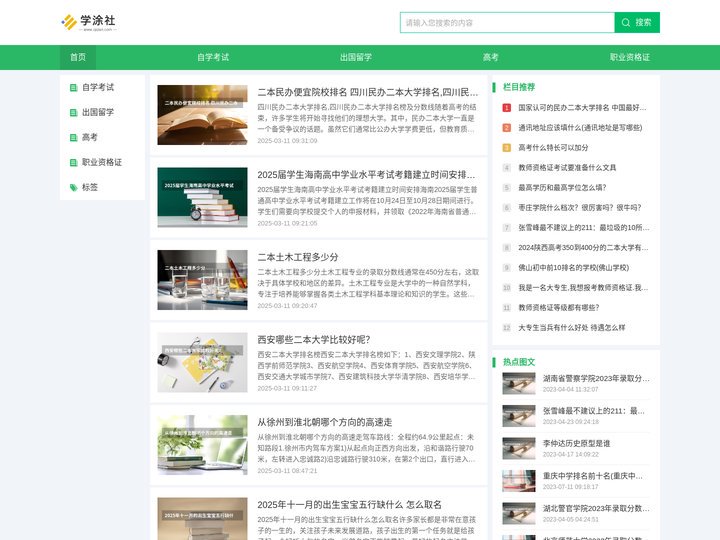The height and width of the screenshot is (540, 720).
Task: Open the open-book thumbnail for 二本民办便宜院校排名
Action: click(x=202, y=115)
